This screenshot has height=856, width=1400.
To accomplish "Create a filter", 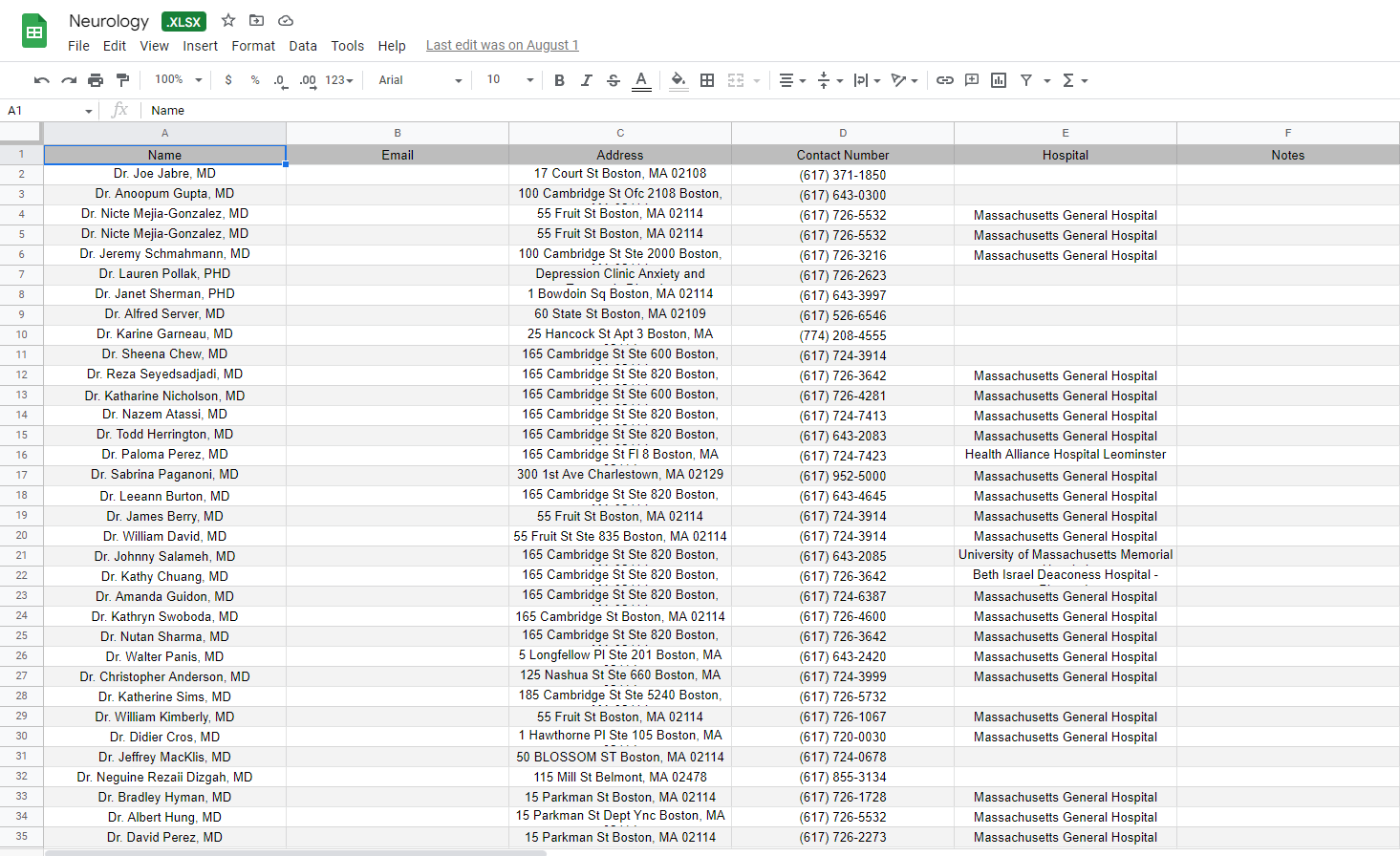I will (1025, 80).
